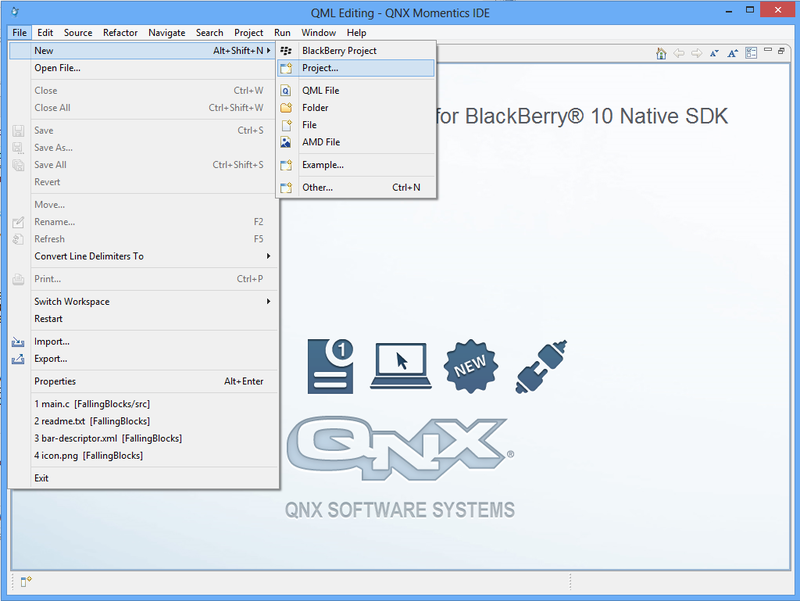This screenshot has width=800, height=601.
Task: Click the AMD File image icon
Action: (286, 142)
